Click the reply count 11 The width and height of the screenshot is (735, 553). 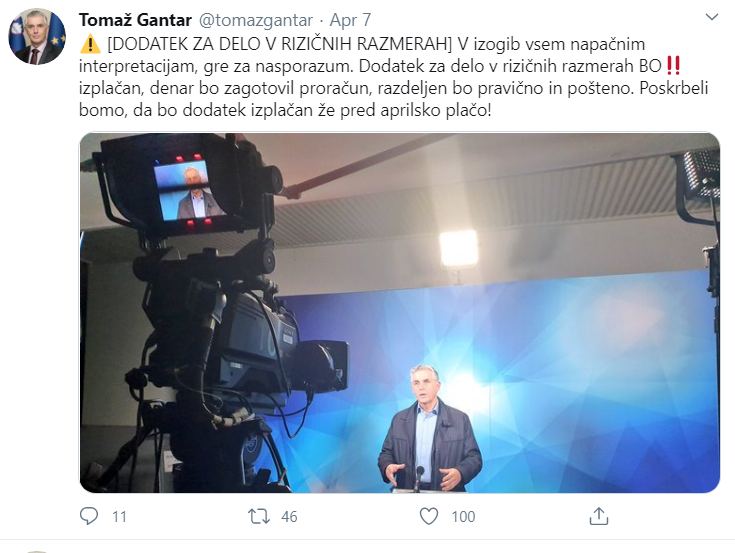click(x=120, y=517)
